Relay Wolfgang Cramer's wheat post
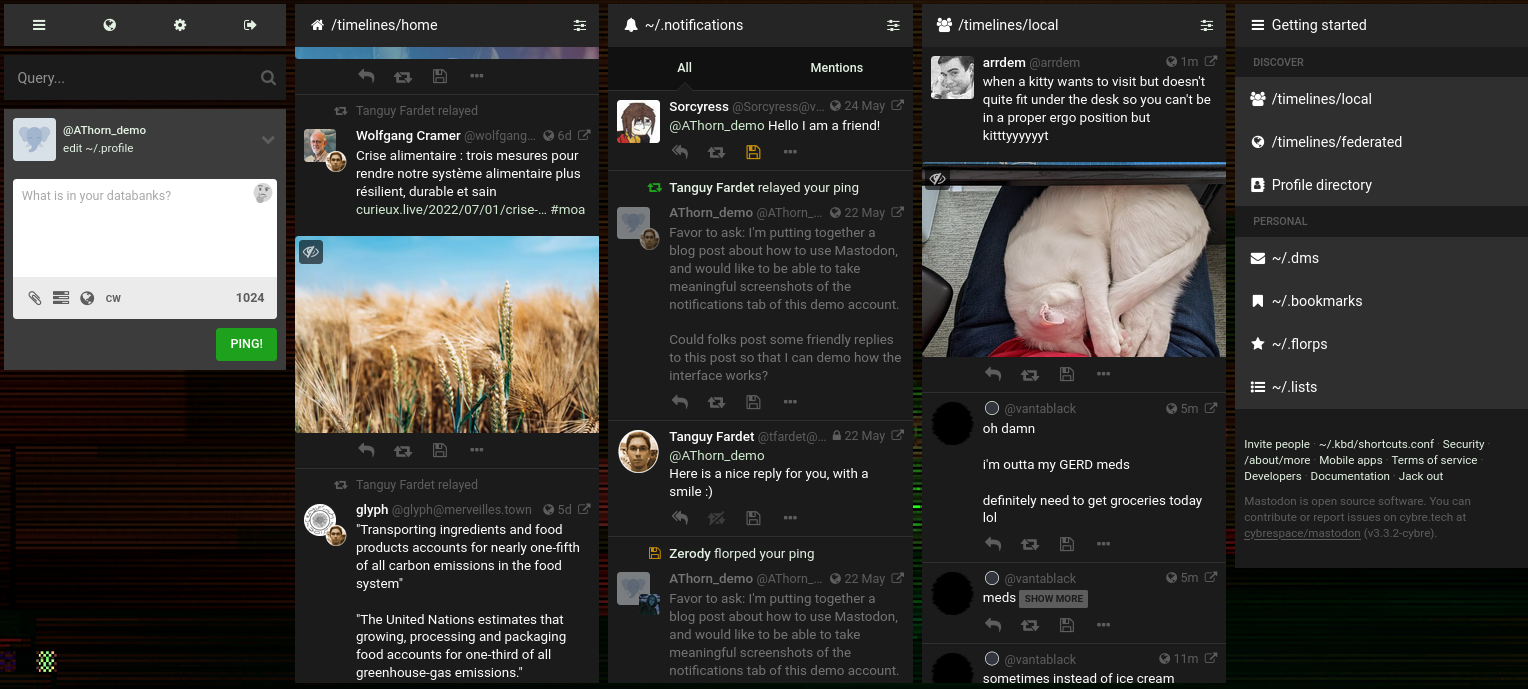The image size is (1528, 689). click(402, 451)
